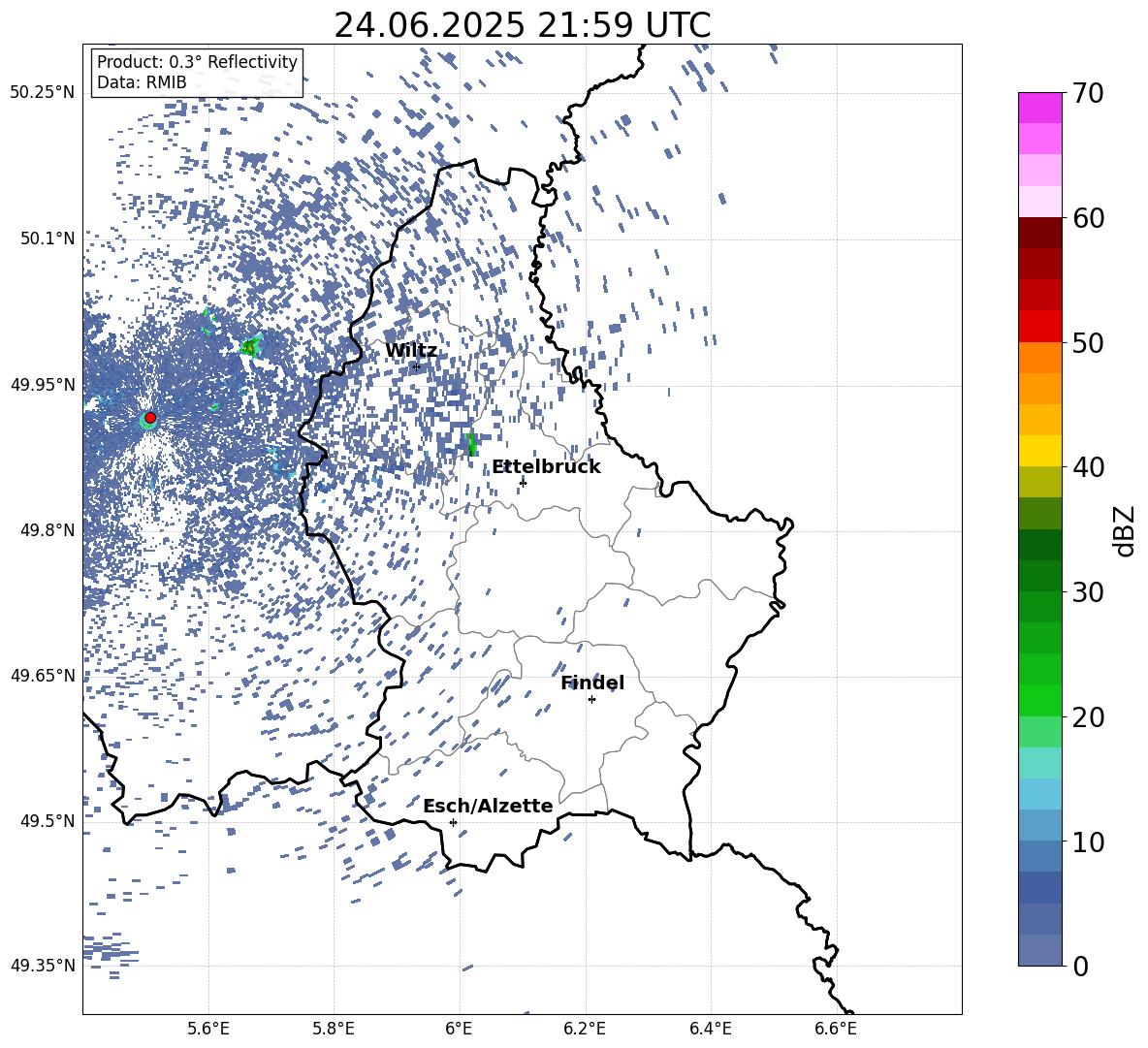
Task: Click the Esch/Alzette location cross marker
Action: 453,822
